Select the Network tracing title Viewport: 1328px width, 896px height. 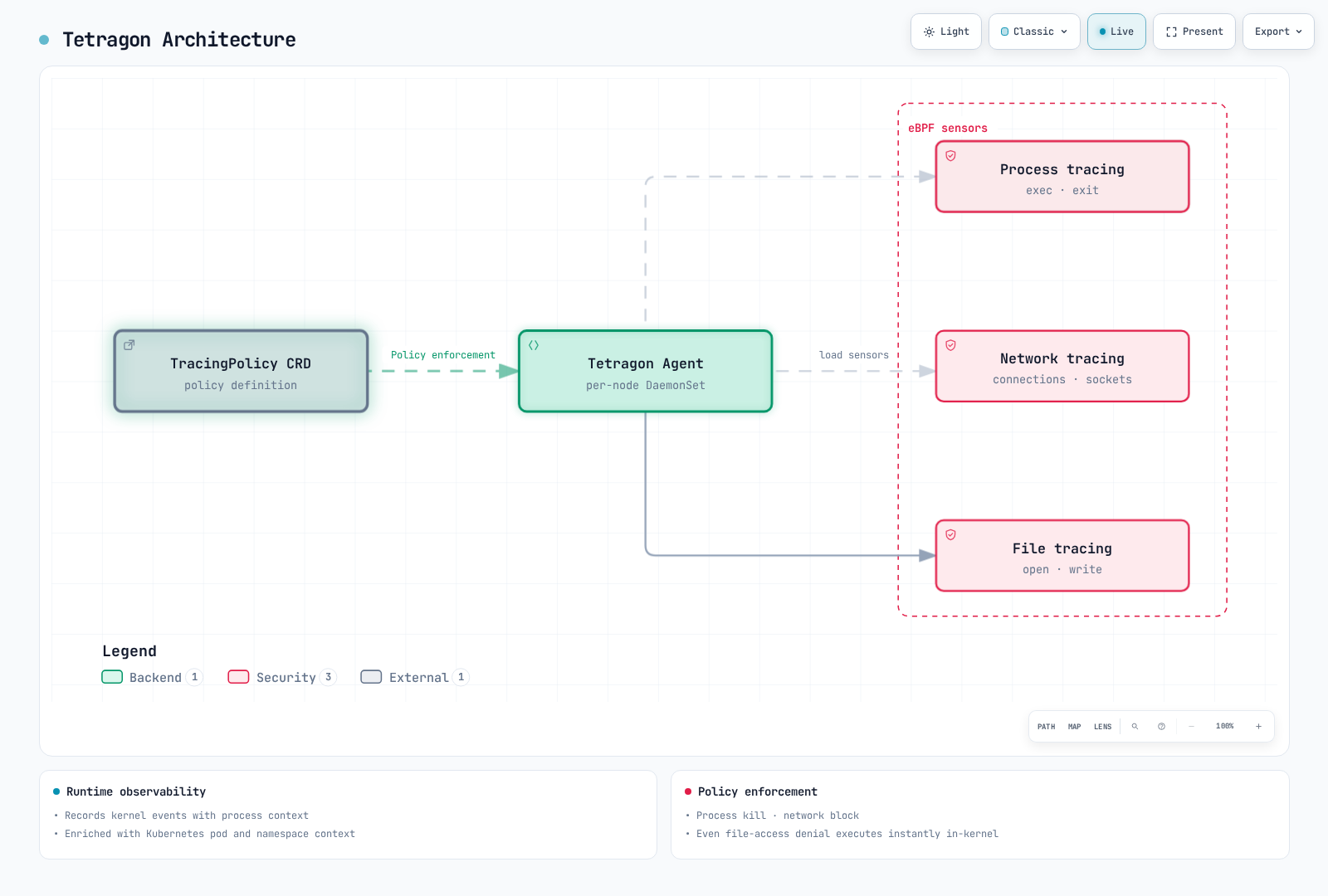[x=1062, y=358]
